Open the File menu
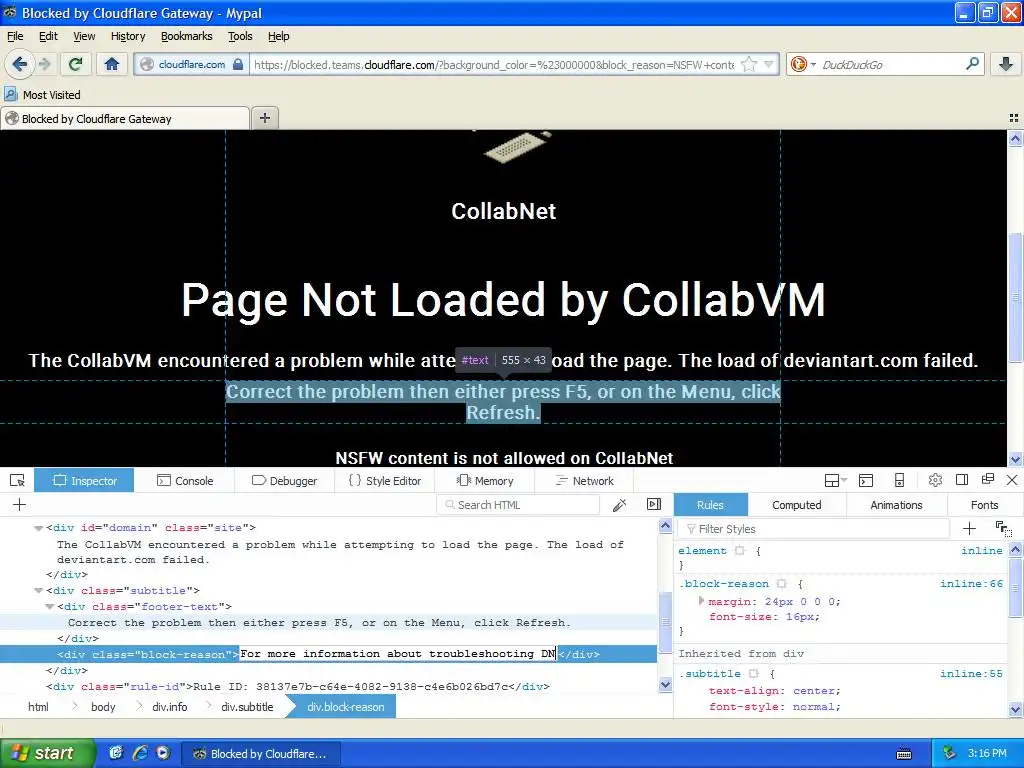The image size is (1024, 768). tap(15, 36)
